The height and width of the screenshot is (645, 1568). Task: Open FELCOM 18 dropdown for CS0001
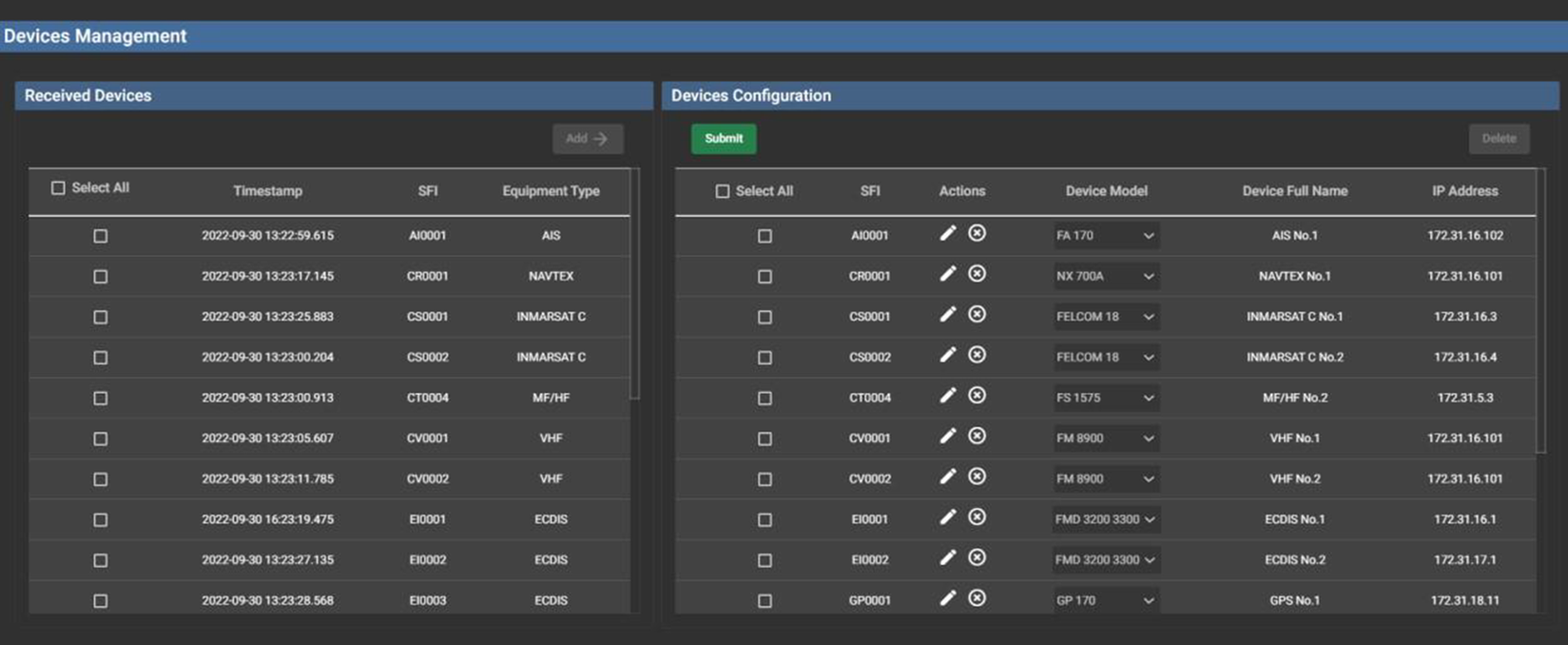1105,317
